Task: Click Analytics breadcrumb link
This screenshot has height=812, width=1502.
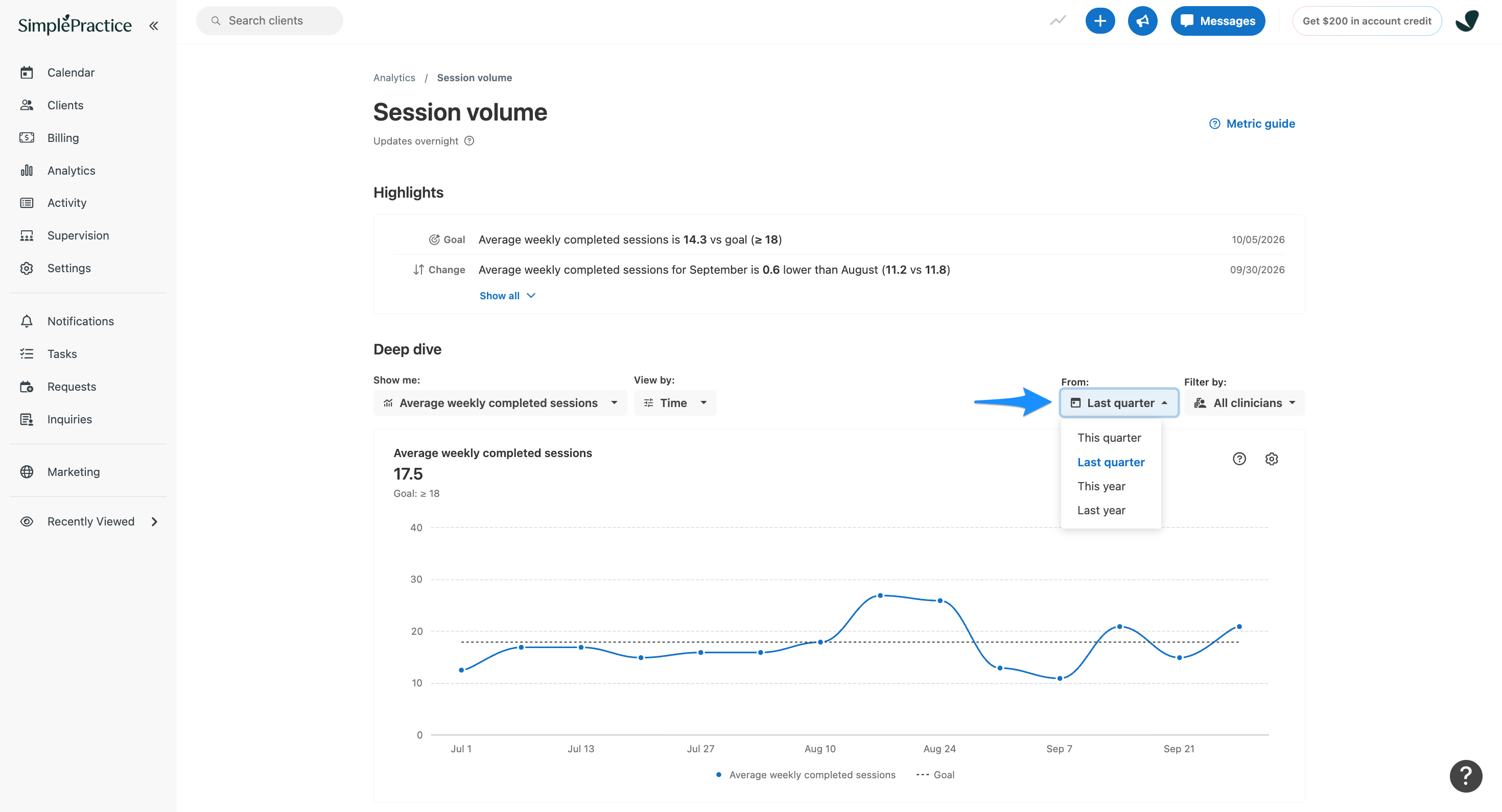Action: [x=394, y=78]
